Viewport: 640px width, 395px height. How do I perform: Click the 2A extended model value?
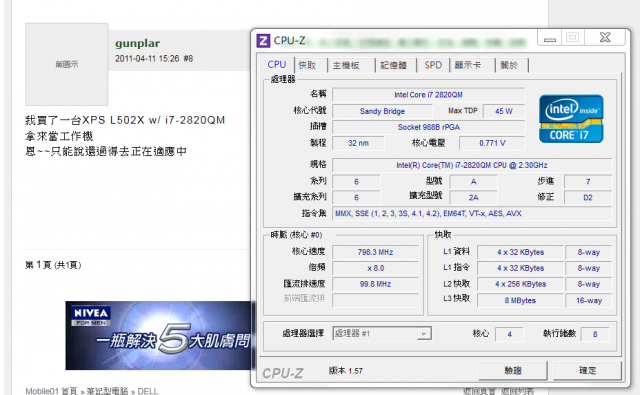473,198
